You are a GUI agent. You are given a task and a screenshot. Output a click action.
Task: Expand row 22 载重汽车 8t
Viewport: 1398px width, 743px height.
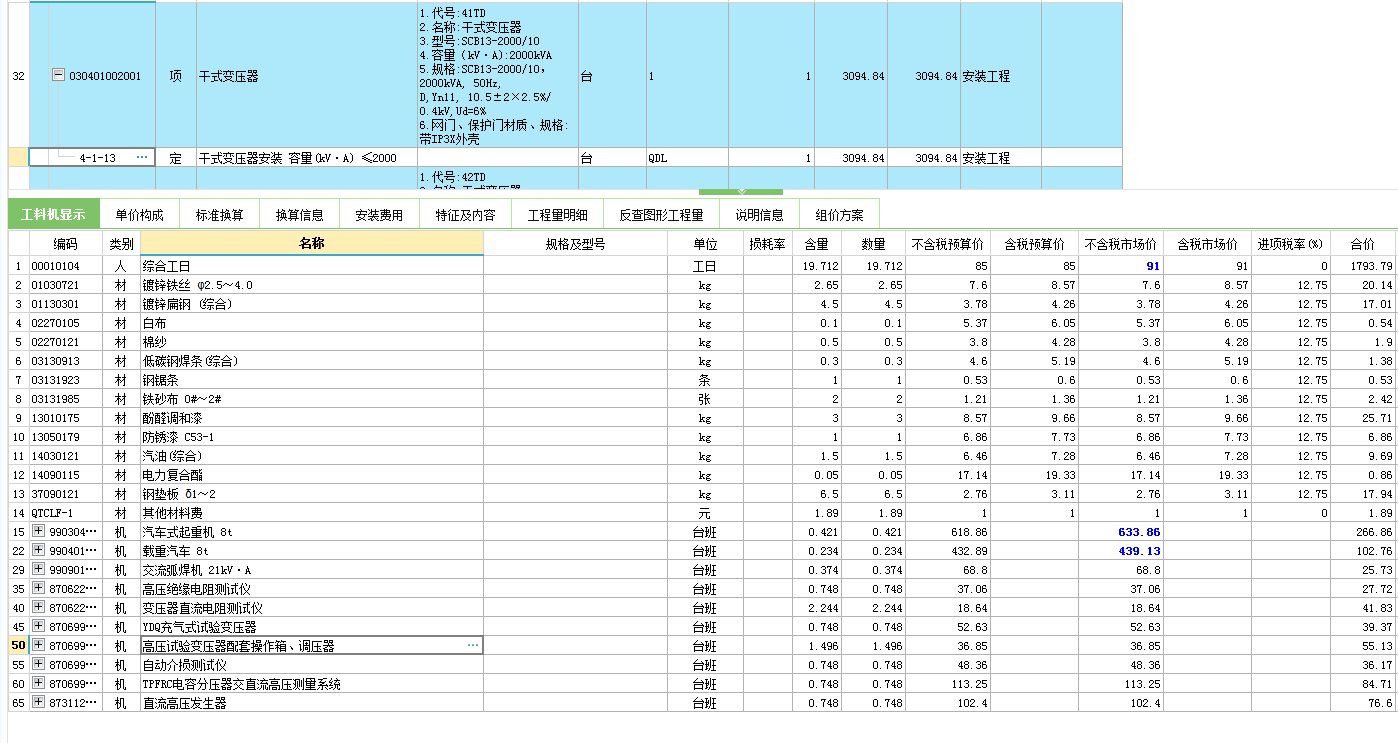pyautogui.click(x=39, y=551)
